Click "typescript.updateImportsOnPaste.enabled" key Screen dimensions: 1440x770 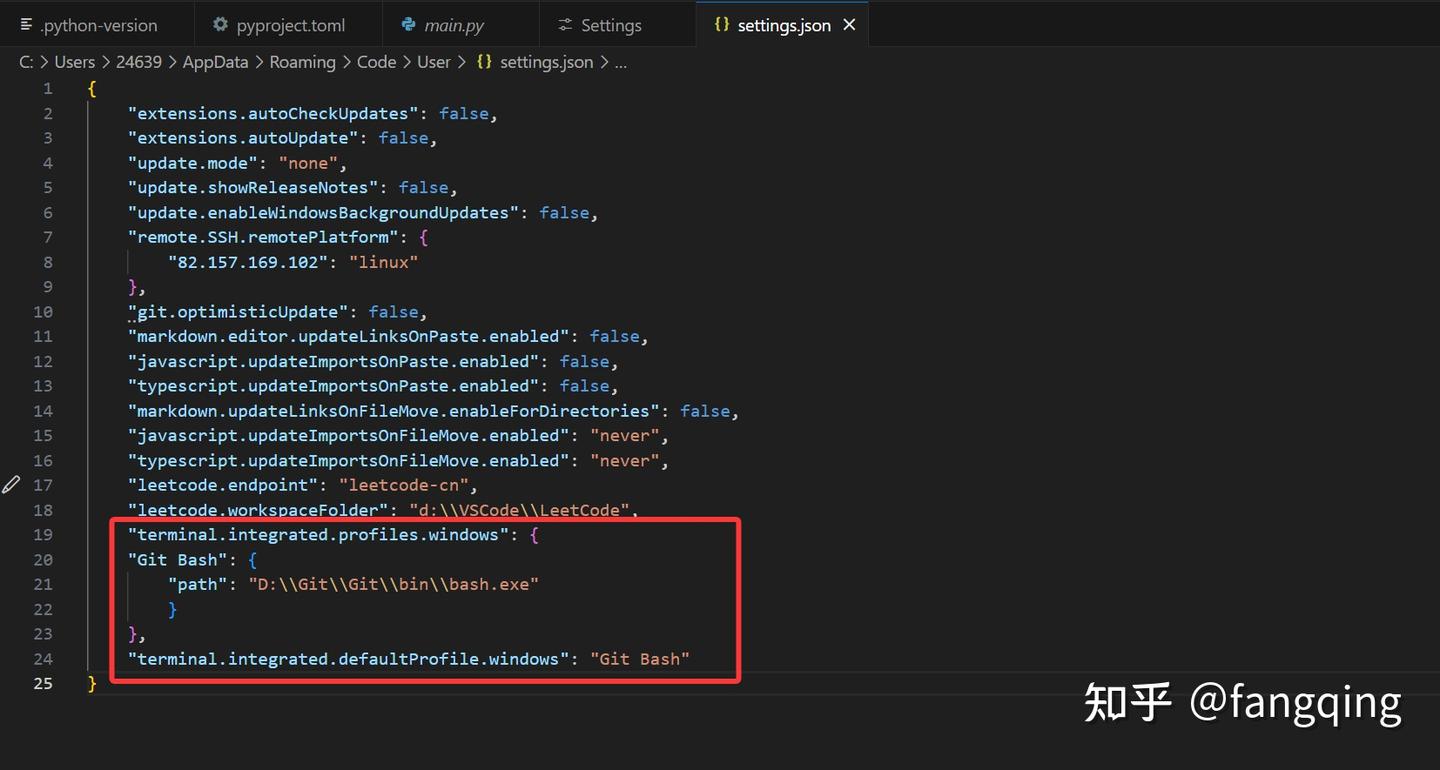(x=333, y=386)
